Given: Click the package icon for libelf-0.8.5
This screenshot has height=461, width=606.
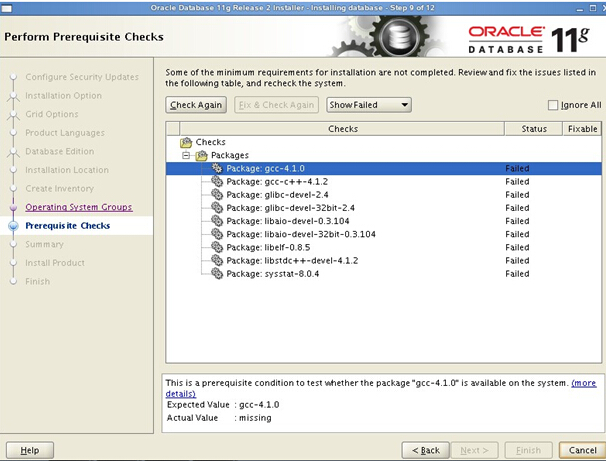Looking at the screenshot, I should tap(217, 247).
